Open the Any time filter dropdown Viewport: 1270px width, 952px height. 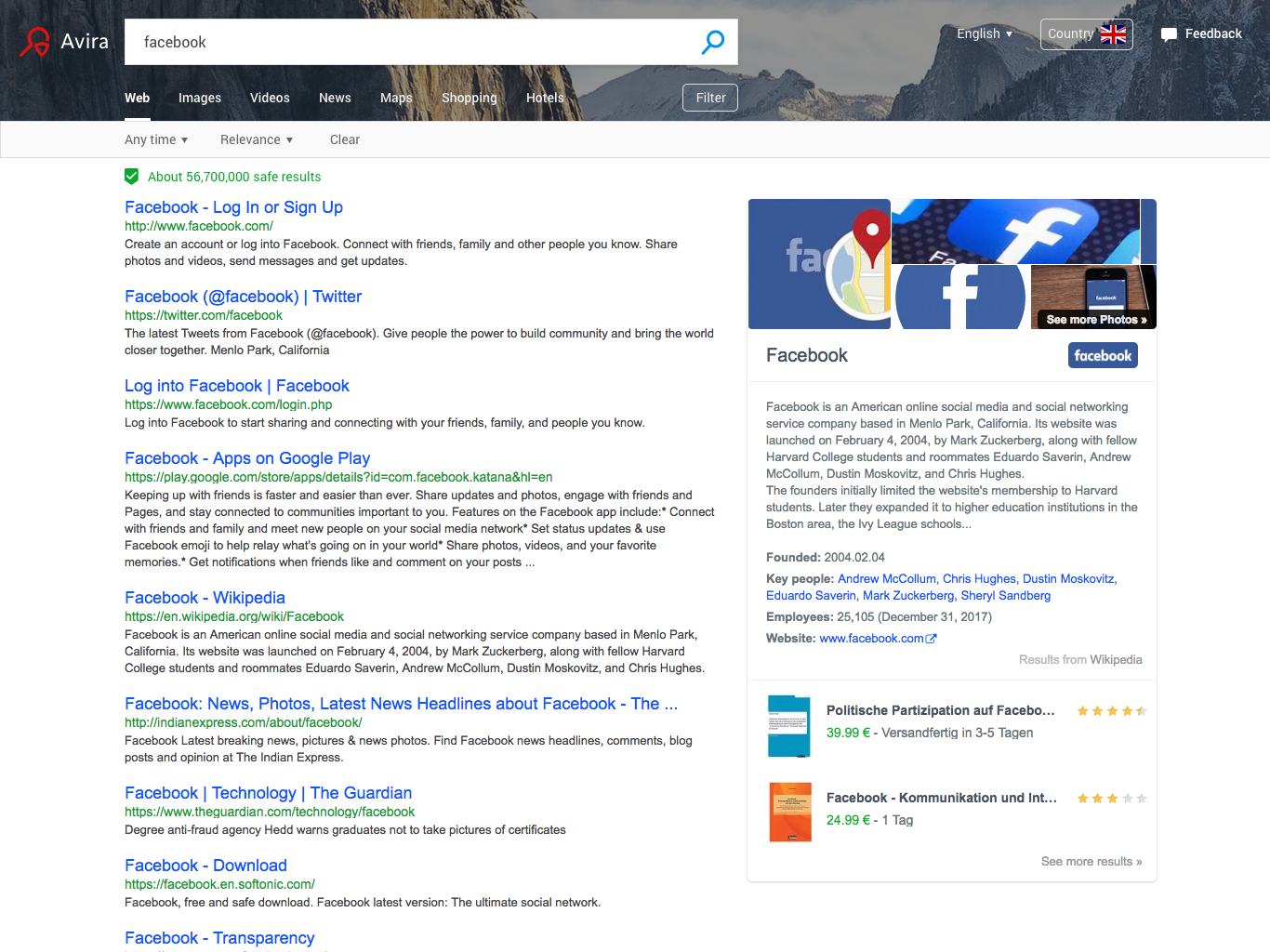click(155, 139)
